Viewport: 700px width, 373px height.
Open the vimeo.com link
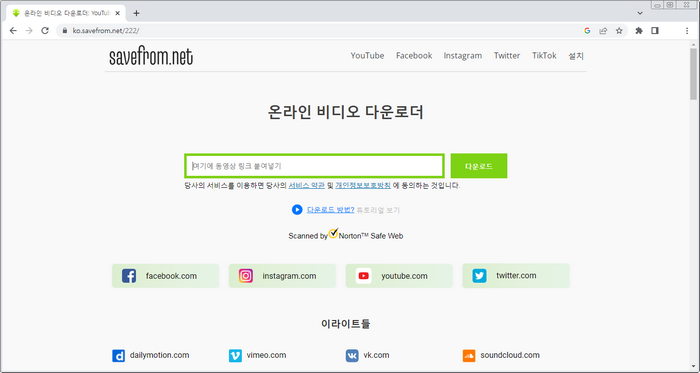click(266, 355)
